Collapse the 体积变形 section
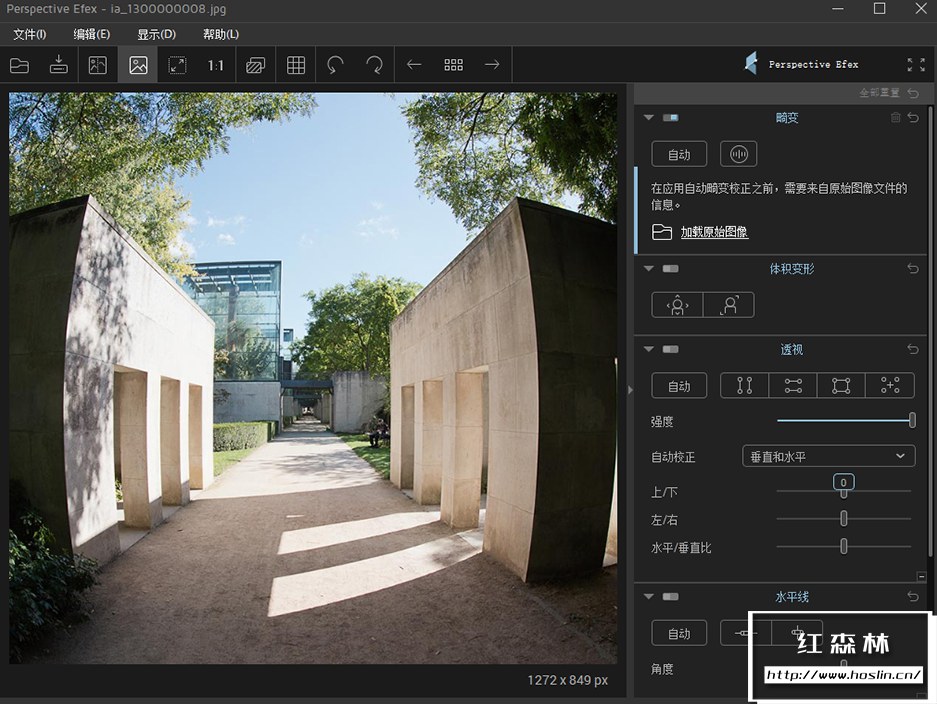The height and width of the screenshot is (704, 937). (649, 269)
